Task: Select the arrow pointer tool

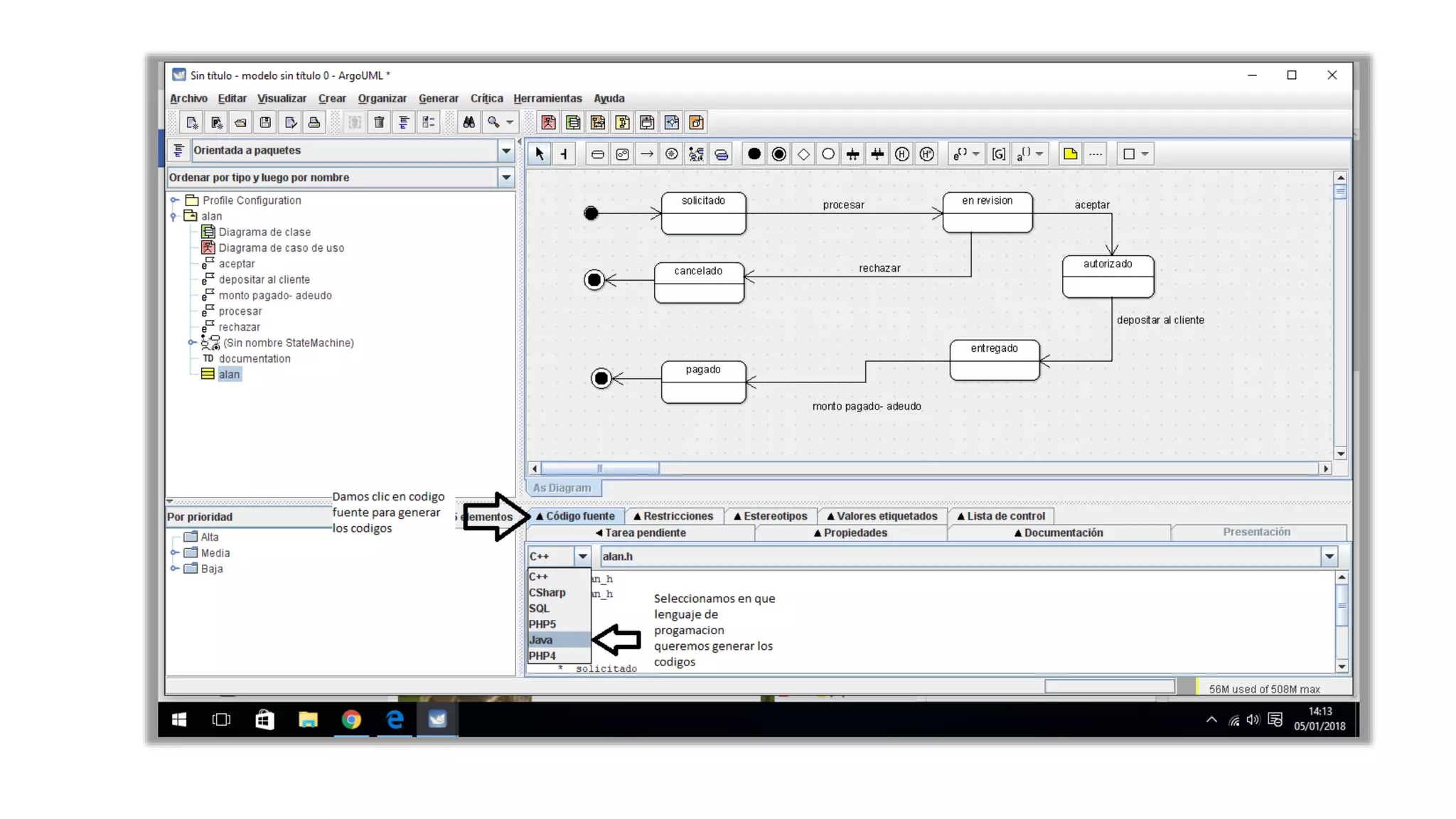Action: coord(540,154)
